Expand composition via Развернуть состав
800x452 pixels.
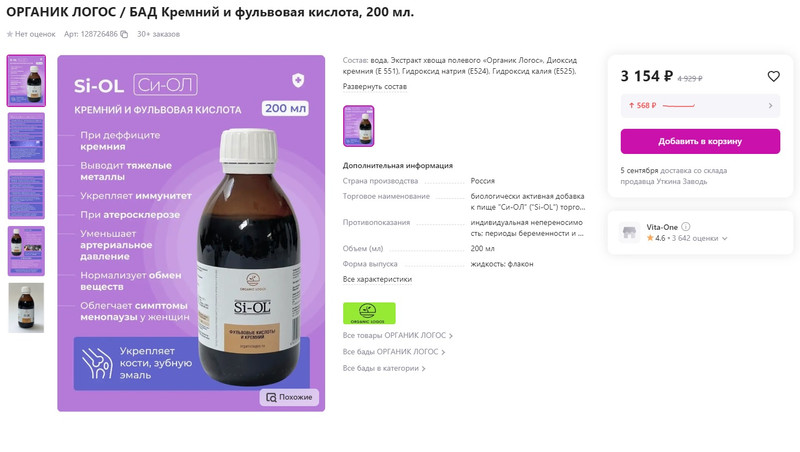point(374,87)
